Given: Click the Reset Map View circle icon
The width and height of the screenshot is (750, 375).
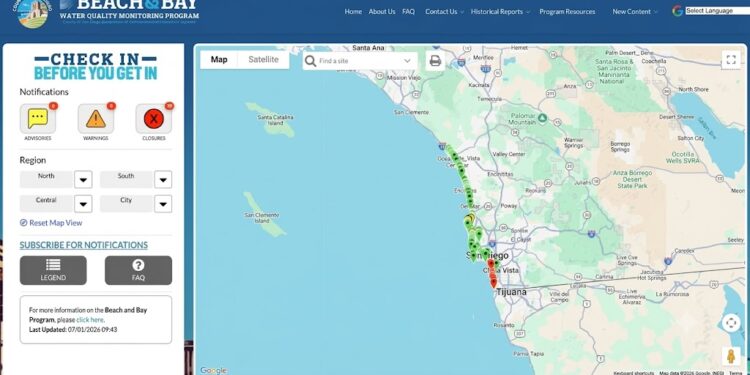Looking at the screenshot, I should 23,223.
